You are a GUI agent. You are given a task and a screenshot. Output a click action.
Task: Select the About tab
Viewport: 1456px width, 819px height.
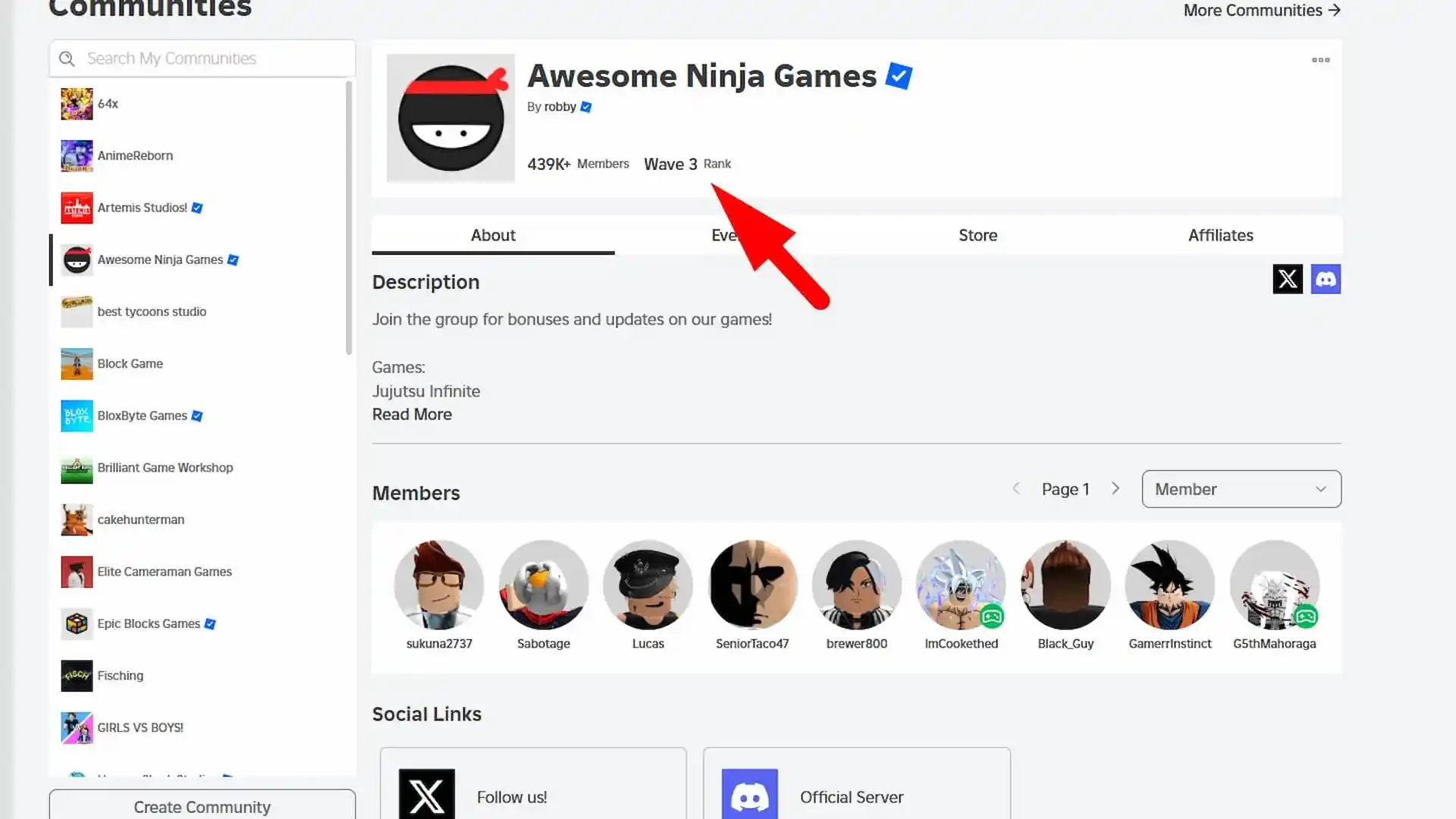(x=492, y=235)
